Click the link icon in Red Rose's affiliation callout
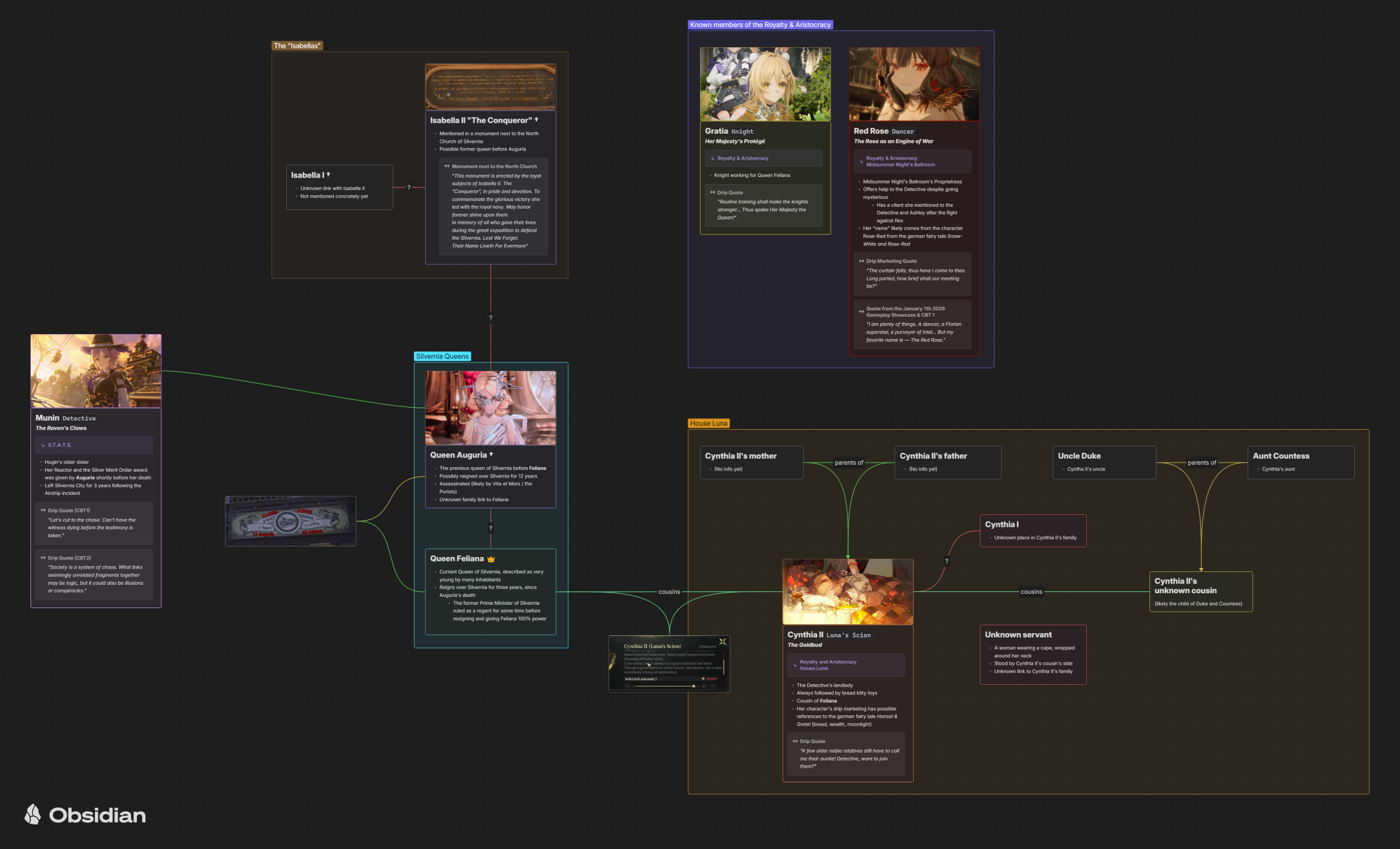The width and height of the screenshot is (1400, 849). pos(861,162)
